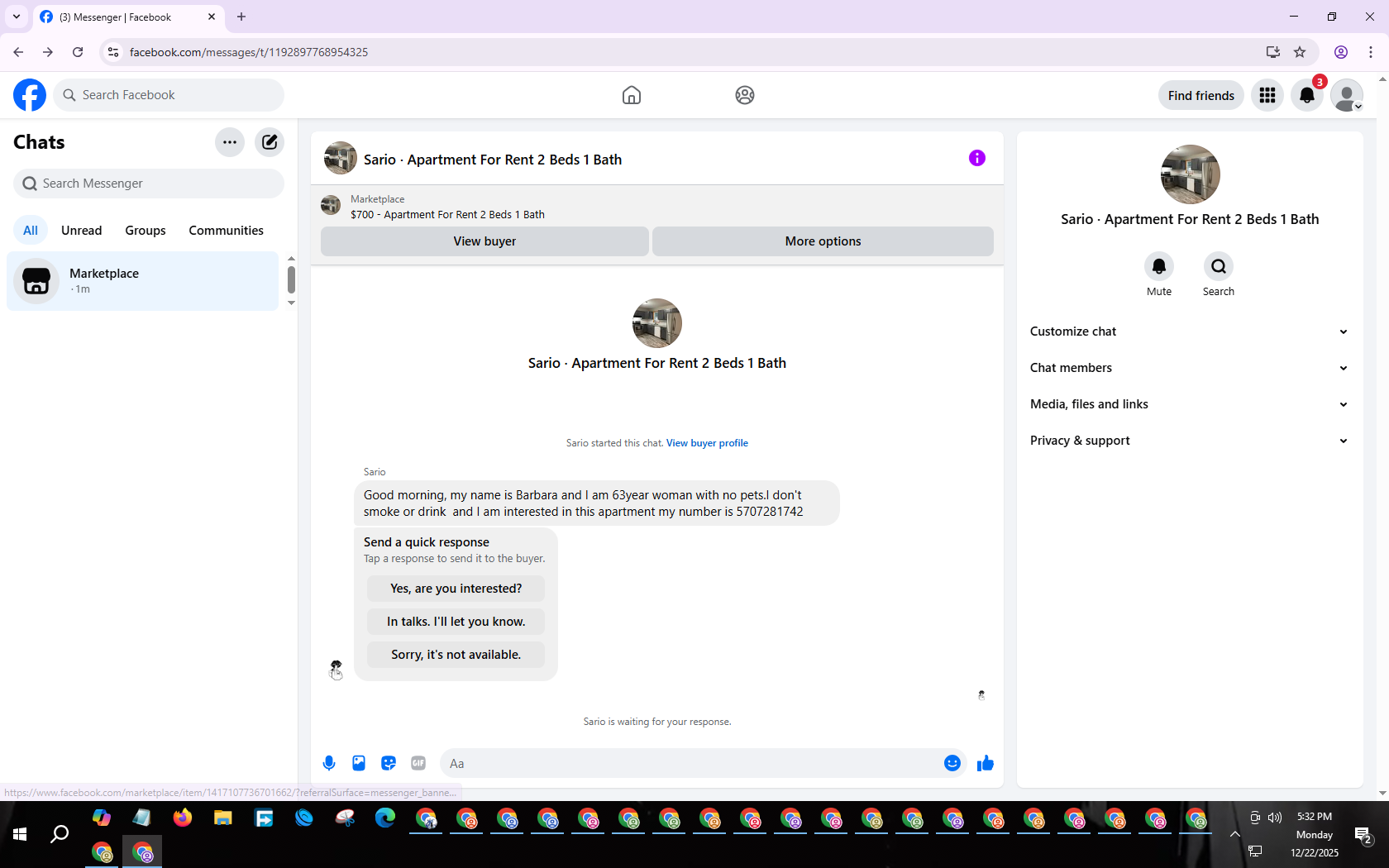Open Microsoft Edge from taskbar

[x=385, y=818]
